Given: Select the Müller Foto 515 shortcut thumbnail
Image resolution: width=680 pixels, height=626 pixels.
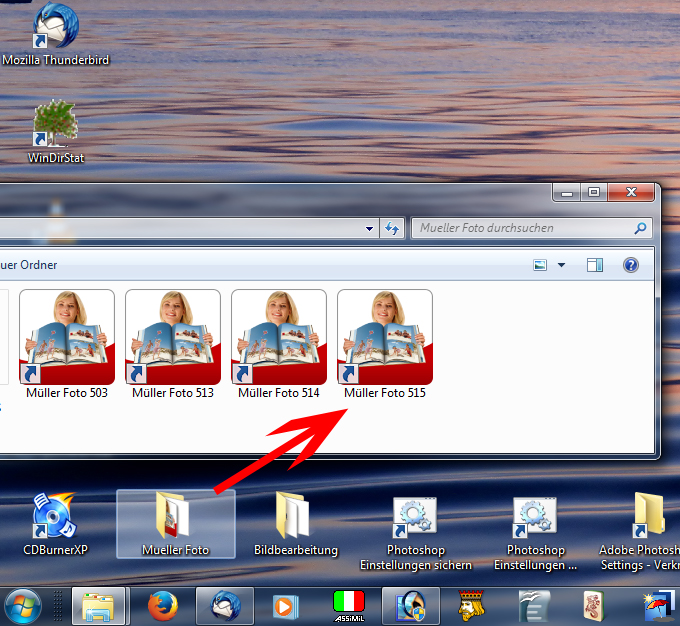Looking at the screenshot, I should click(x=385, y=337).
